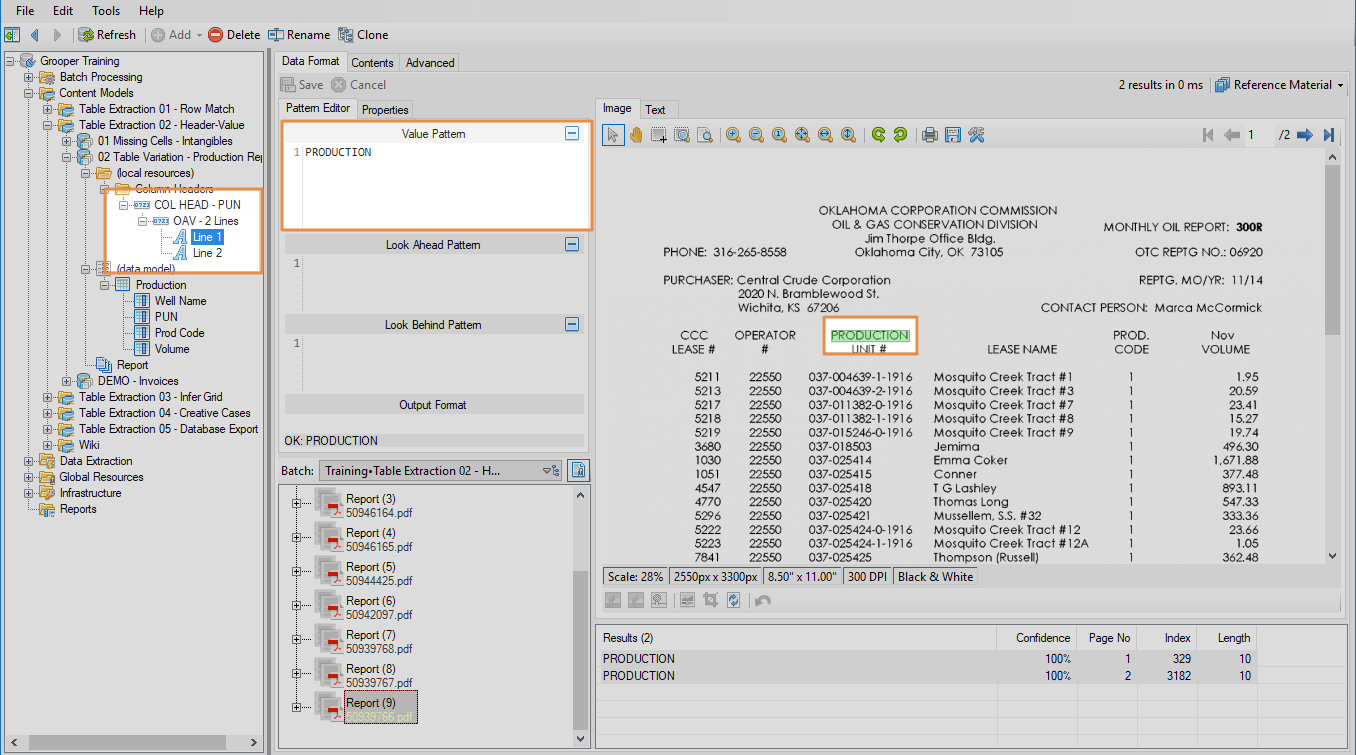Select Line 2 in the tree
The height and width of the screenshot is (755, 1356).
click(x=207, y=253)
